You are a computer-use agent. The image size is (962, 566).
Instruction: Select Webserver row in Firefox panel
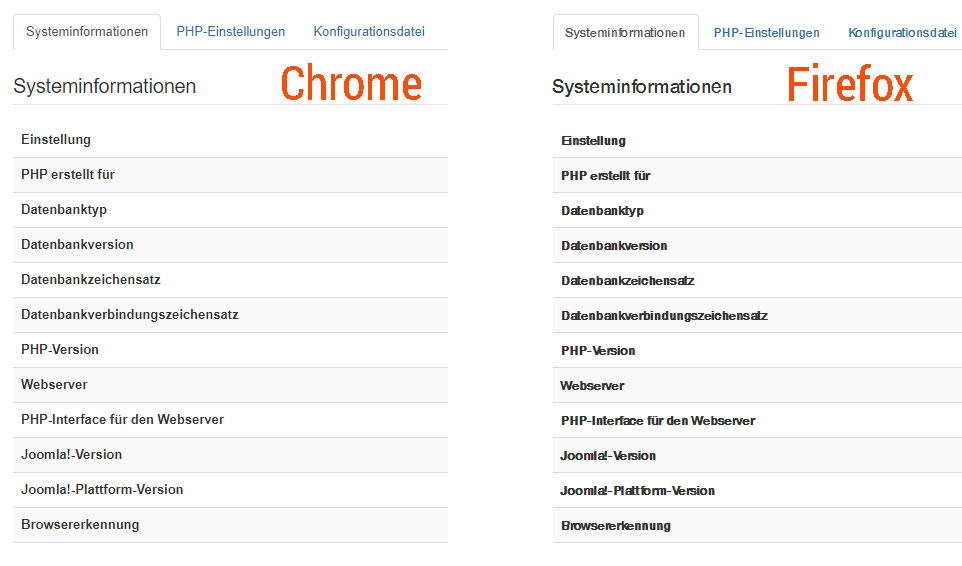[592, 386]
